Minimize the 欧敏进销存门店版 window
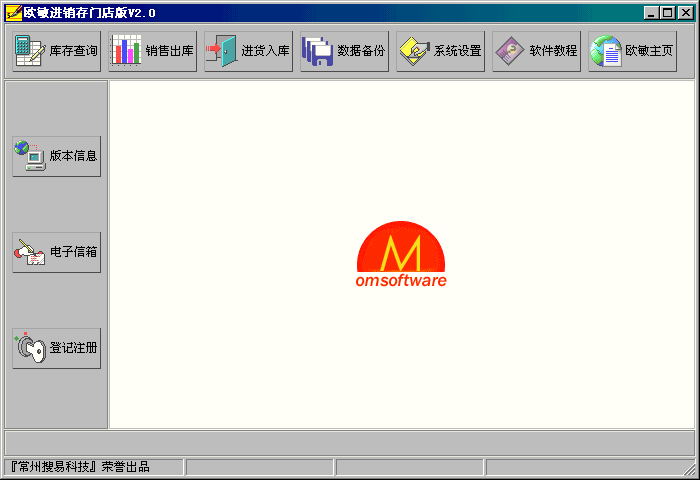Viewport: 700px width, 480px height. (x=651, y=13)
